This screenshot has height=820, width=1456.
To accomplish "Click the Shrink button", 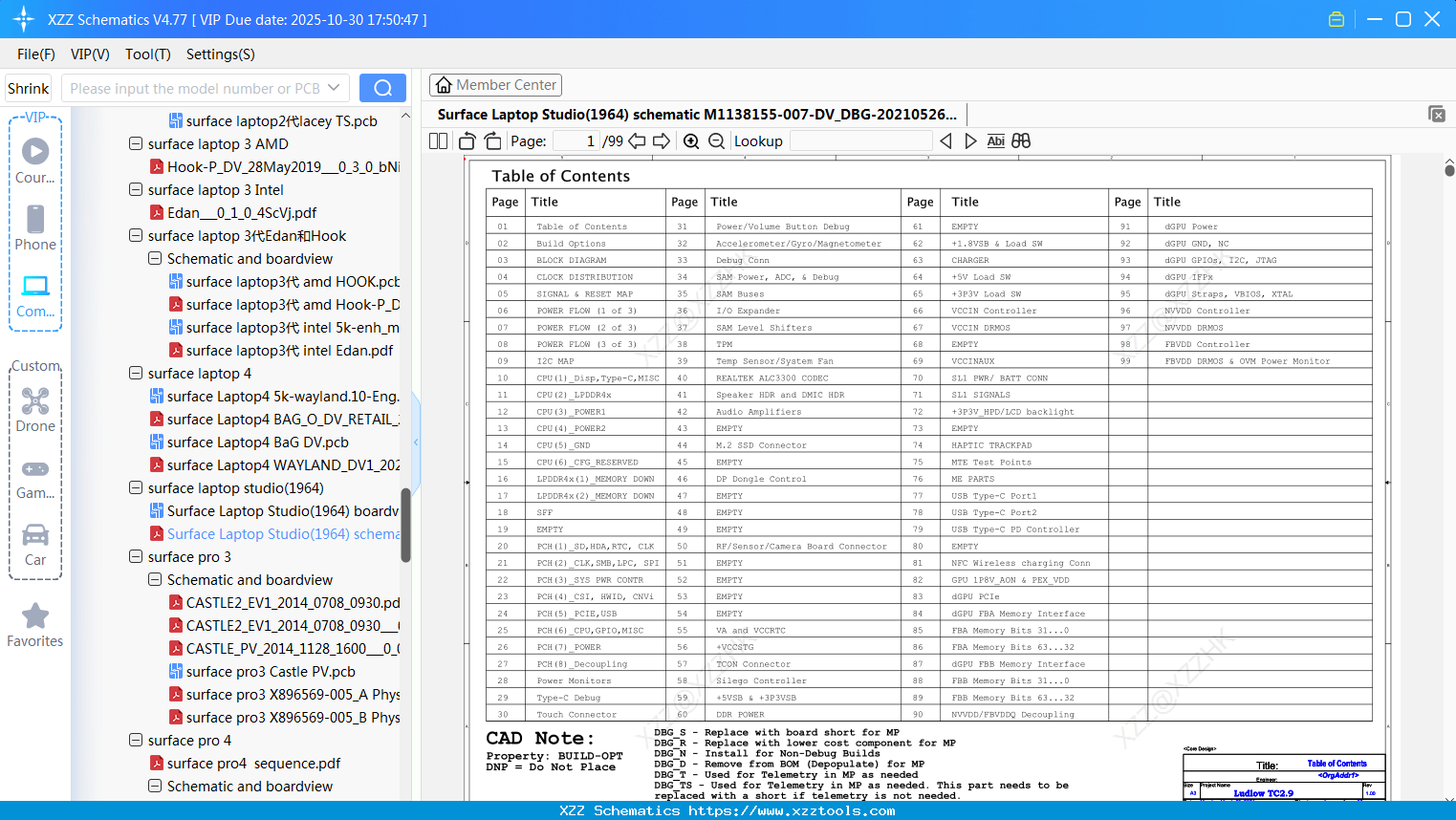I will pyautogui.click(x=28, y=88).
